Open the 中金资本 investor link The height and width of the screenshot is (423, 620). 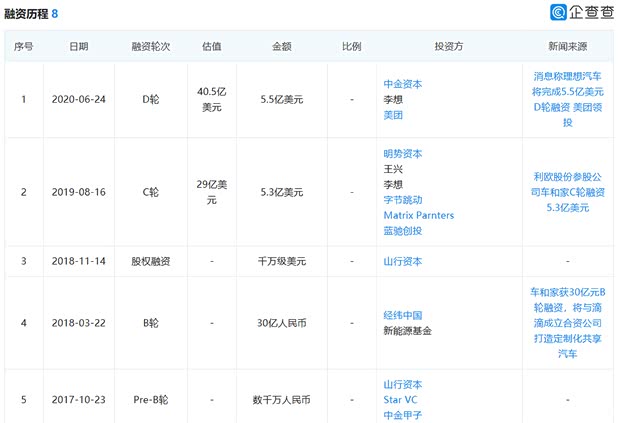click(x=403, y=85)
